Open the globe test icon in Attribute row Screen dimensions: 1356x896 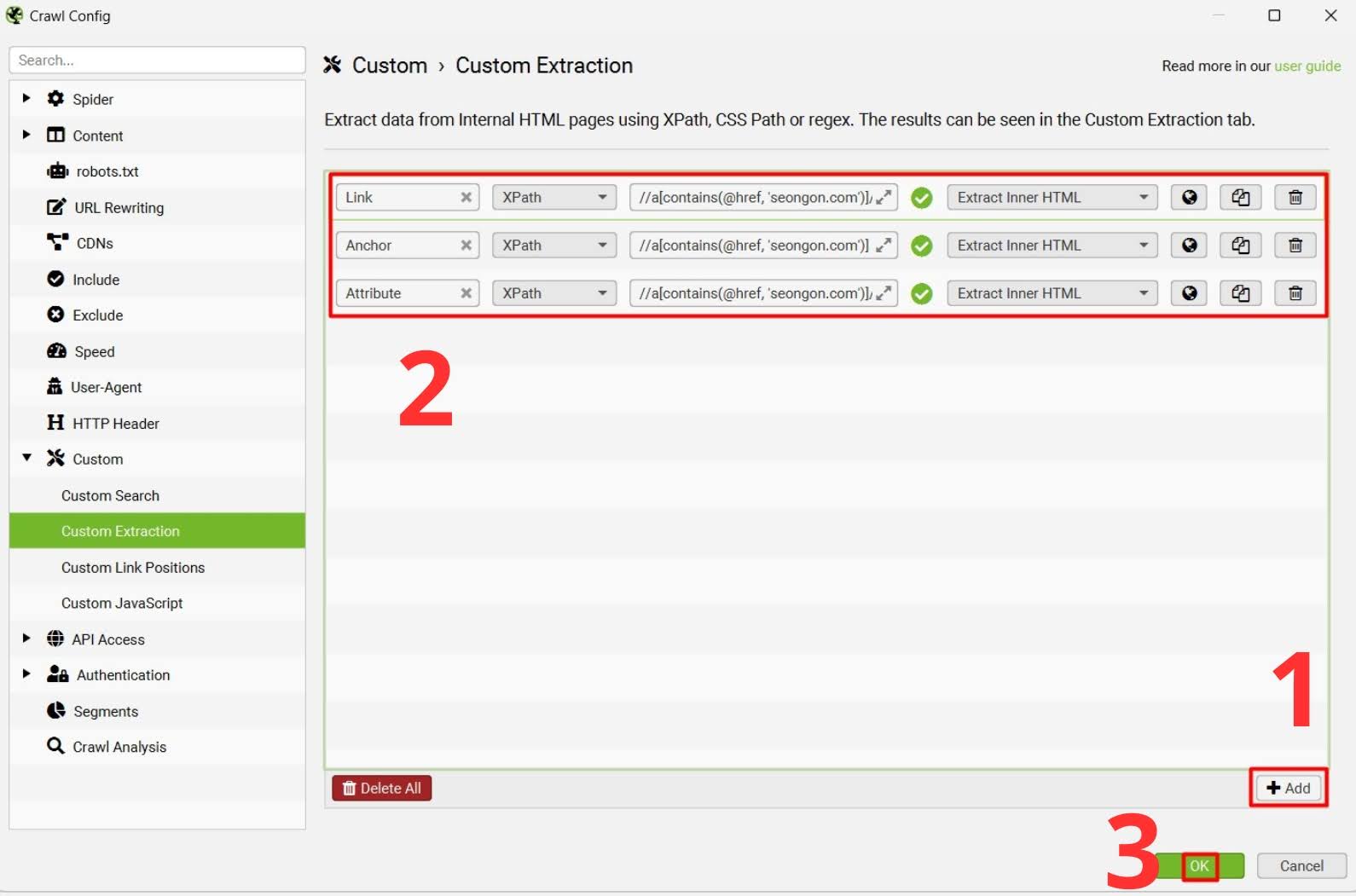point(1189,293)
